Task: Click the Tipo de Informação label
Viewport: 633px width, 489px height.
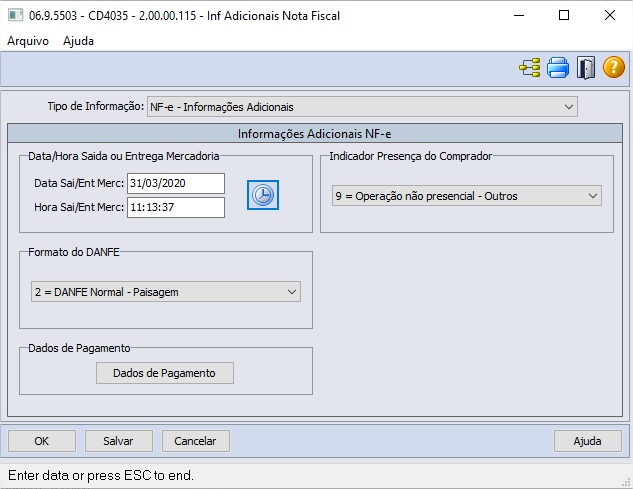Action: coord(96,106)
